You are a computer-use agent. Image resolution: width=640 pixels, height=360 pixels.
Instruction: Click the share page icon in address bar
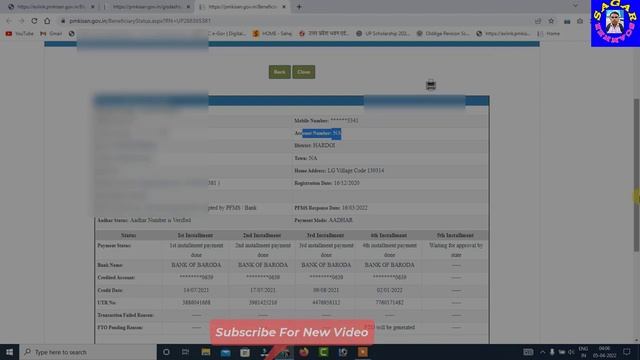click(538, 21)
